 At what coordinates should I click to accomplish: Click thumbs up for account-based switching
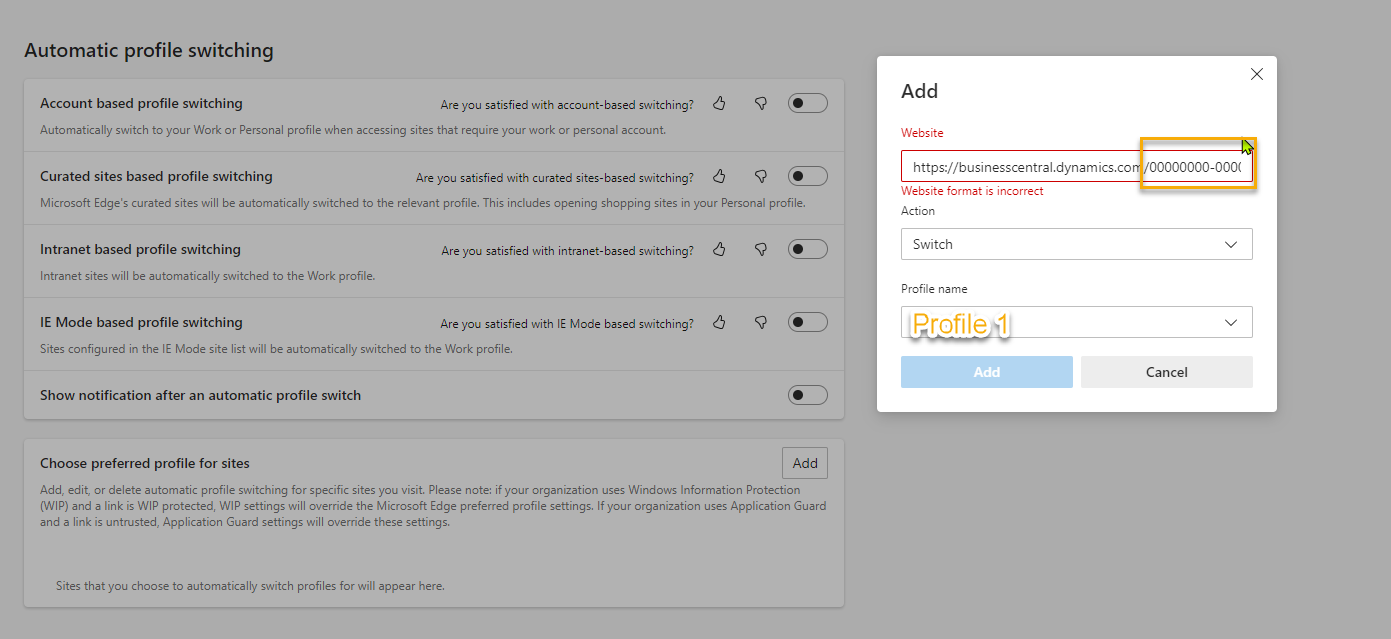point(719,102)
